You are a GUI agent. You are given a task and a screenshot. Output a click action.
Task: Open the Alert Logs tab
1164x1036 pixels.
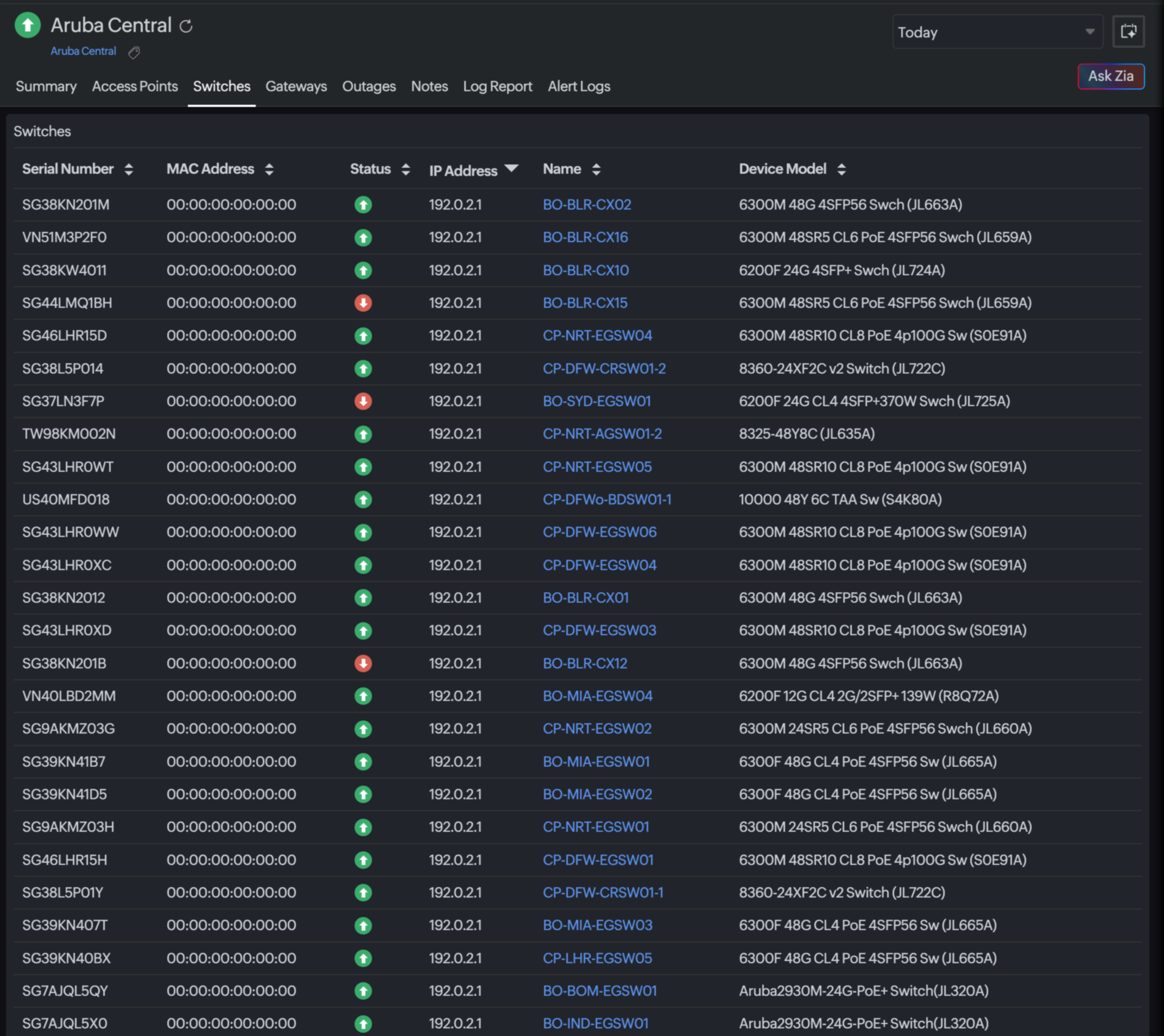pyautogui.click(x=579, y=86)
